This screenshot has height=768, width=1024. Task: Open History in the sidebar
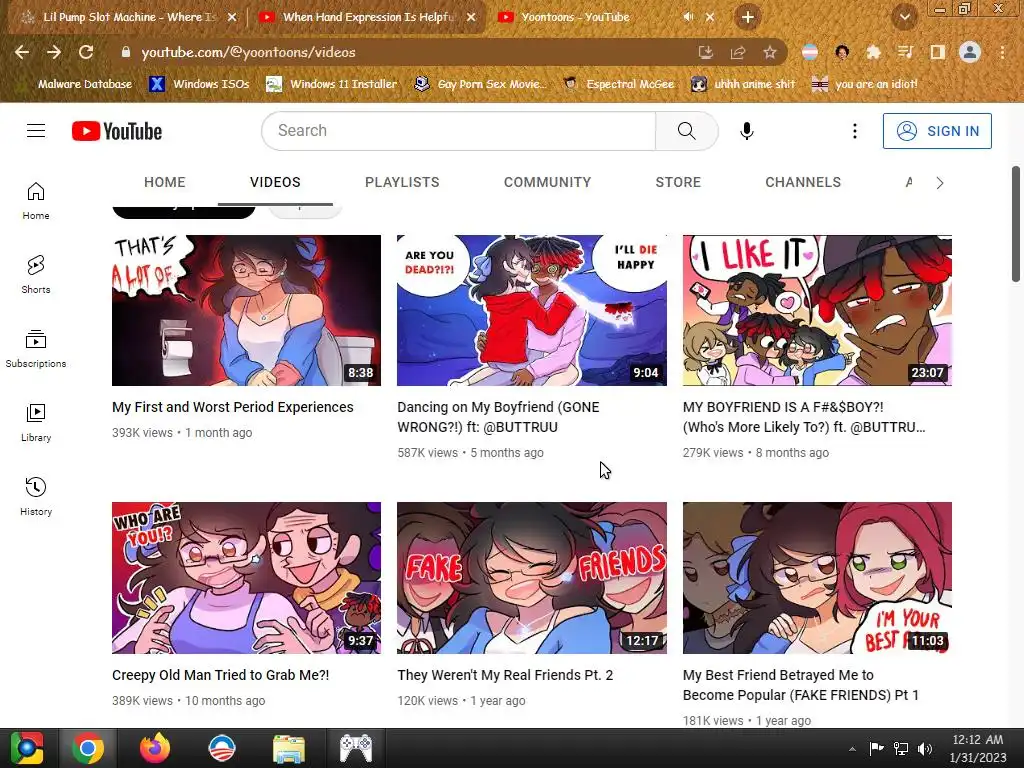[x=36, y=496]
